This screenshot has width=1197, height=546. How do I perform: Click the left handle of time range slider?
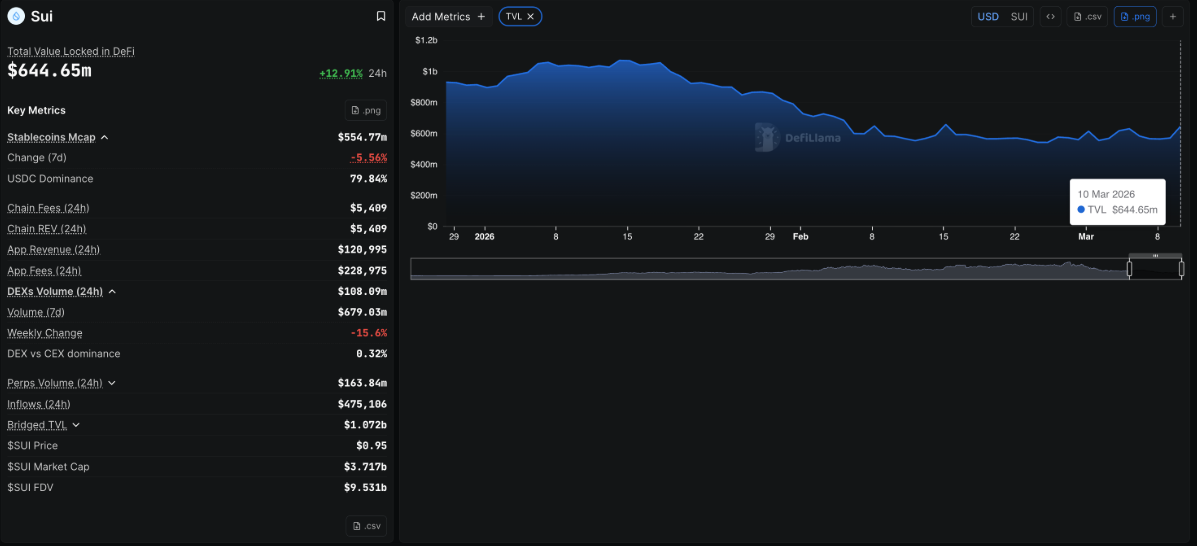tap(1130, 268)
